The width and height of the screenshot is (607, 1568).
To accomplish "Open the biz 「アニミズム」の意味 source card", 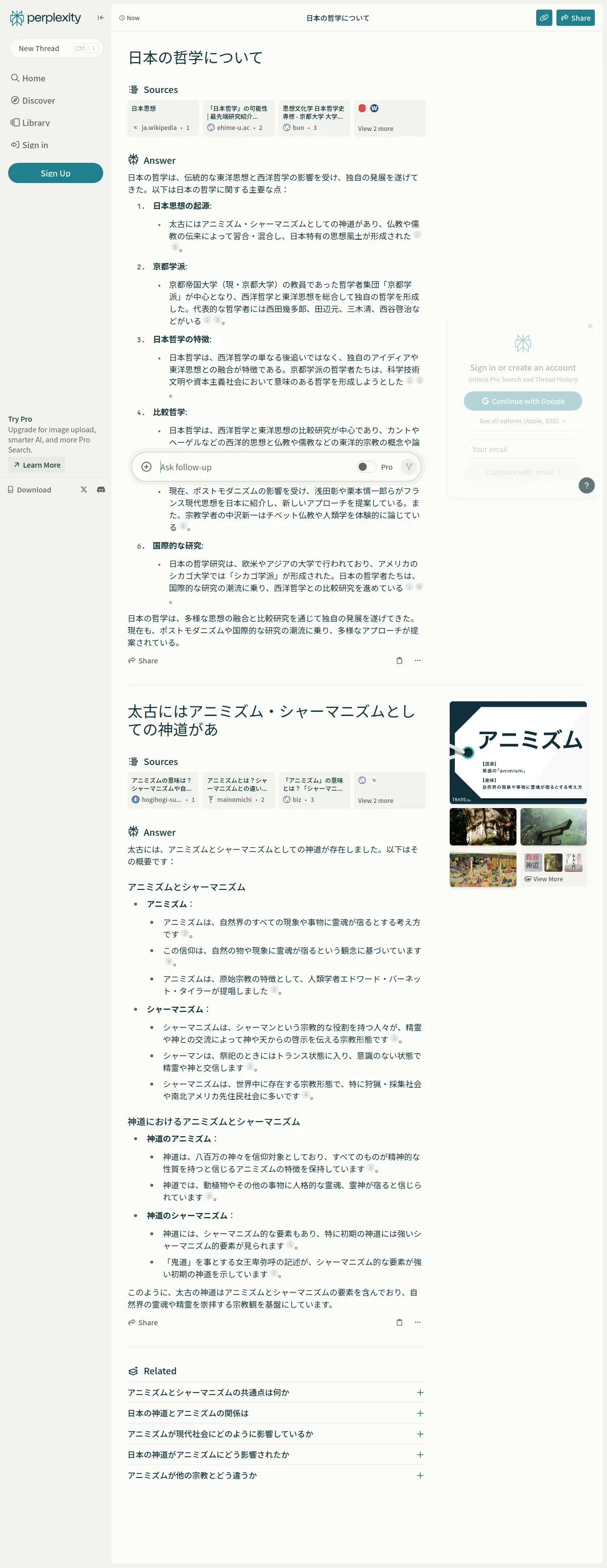I will 314,790.
